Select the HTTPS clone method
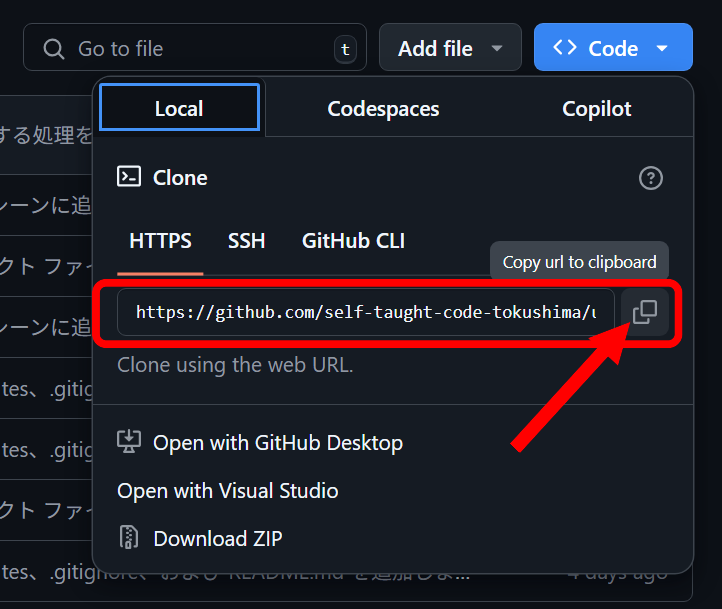Screen dimensions: 722x609 (160, 241)
